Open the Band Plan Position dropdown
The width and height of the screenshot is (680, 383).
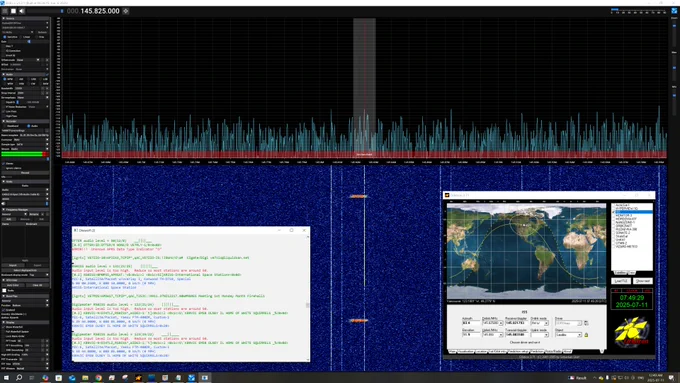pyautogui.click(x=30, y=305)
